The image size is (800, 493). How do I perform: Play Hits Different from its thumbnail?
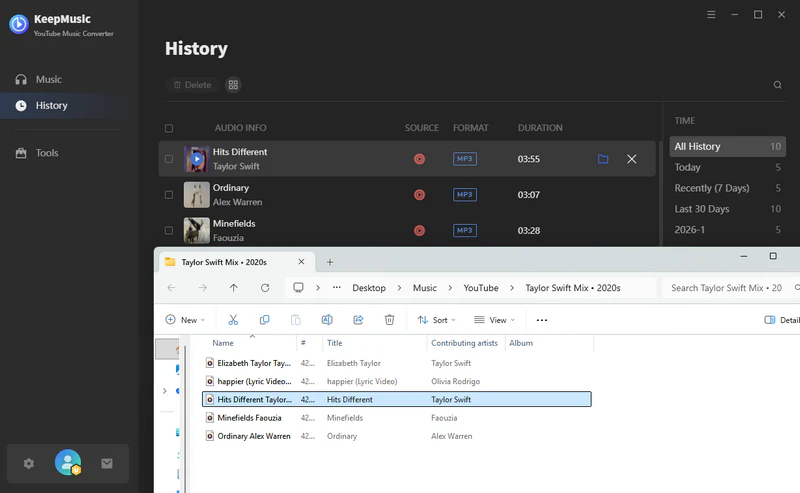point(196,159)
